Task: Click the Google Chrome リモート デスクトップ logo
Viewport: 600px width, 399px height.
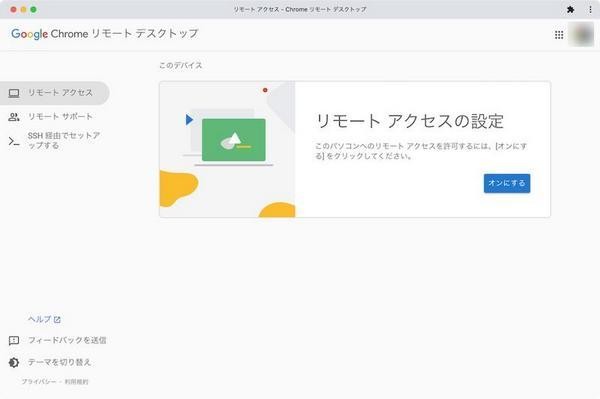Action: [104, 34]
